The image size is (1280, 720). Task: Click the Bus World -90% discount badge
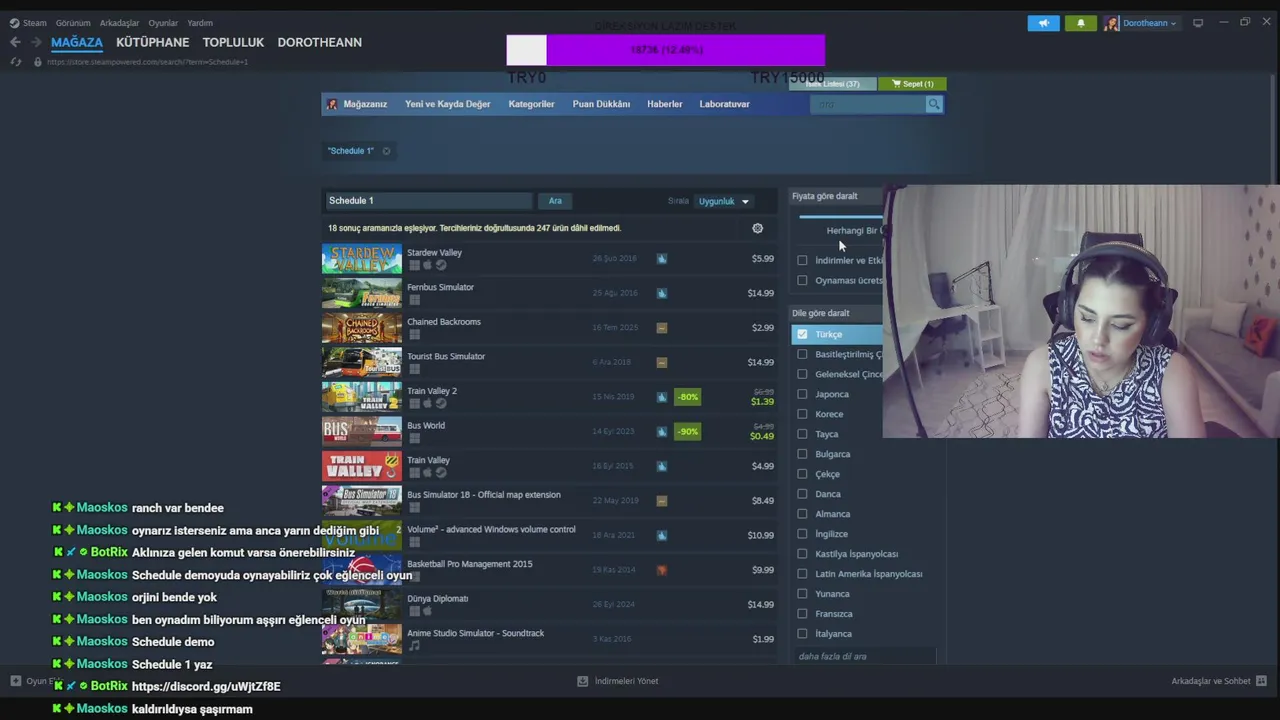(x=687, y=432)
